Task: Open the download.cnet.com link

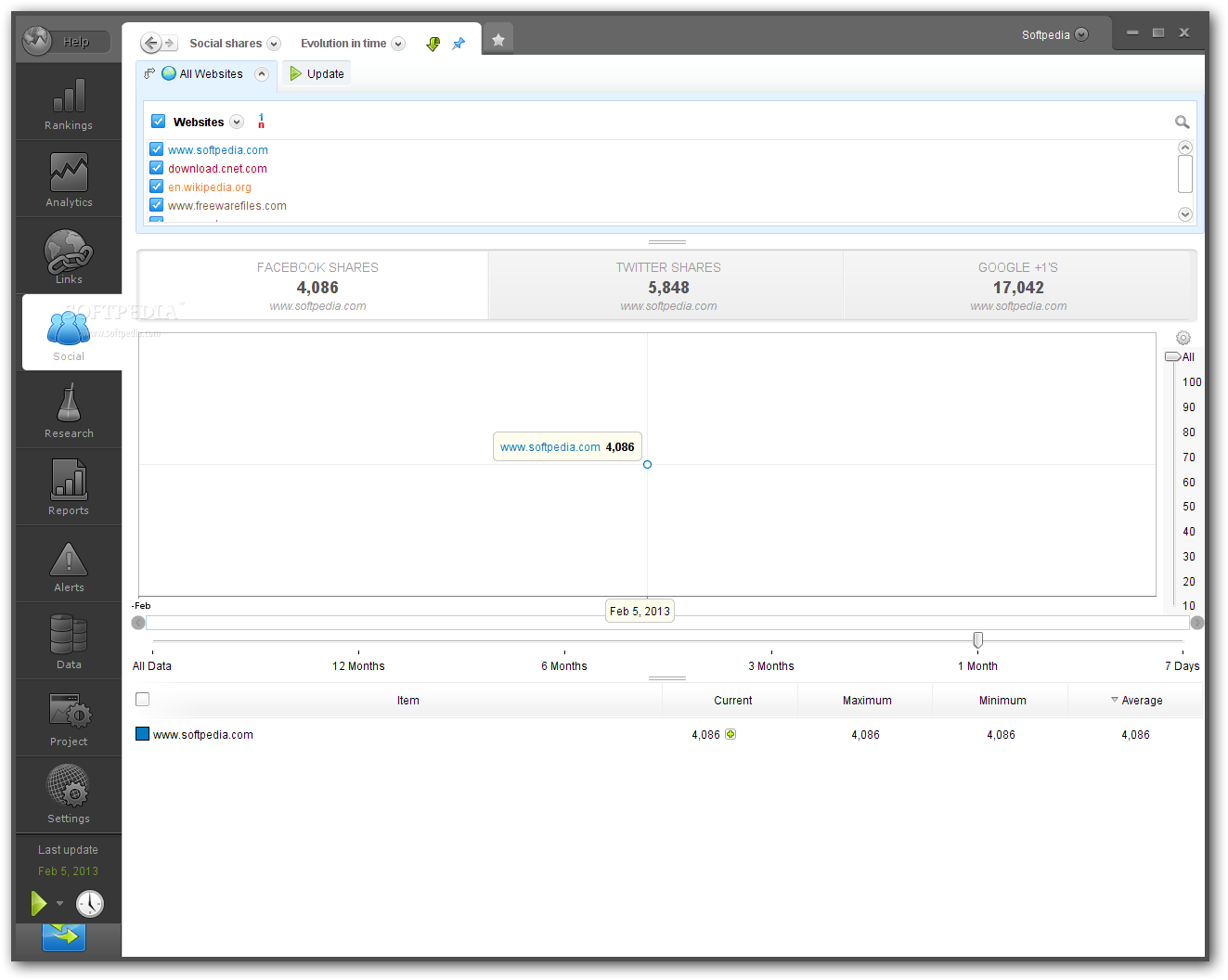Action: click(x=217, y=168)
